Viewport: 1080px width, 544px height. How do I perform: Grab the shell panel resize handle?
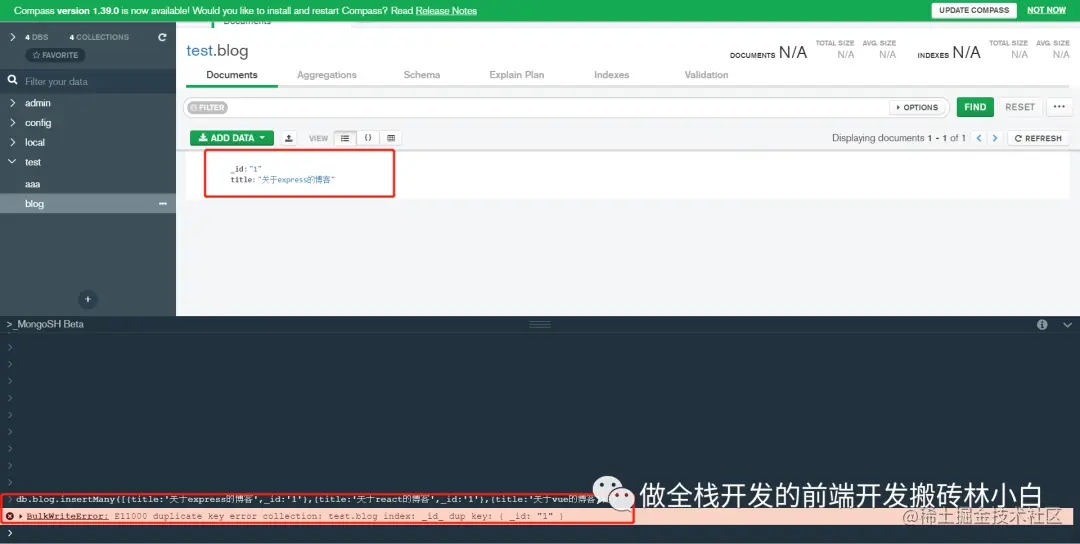tap(540, 324)
